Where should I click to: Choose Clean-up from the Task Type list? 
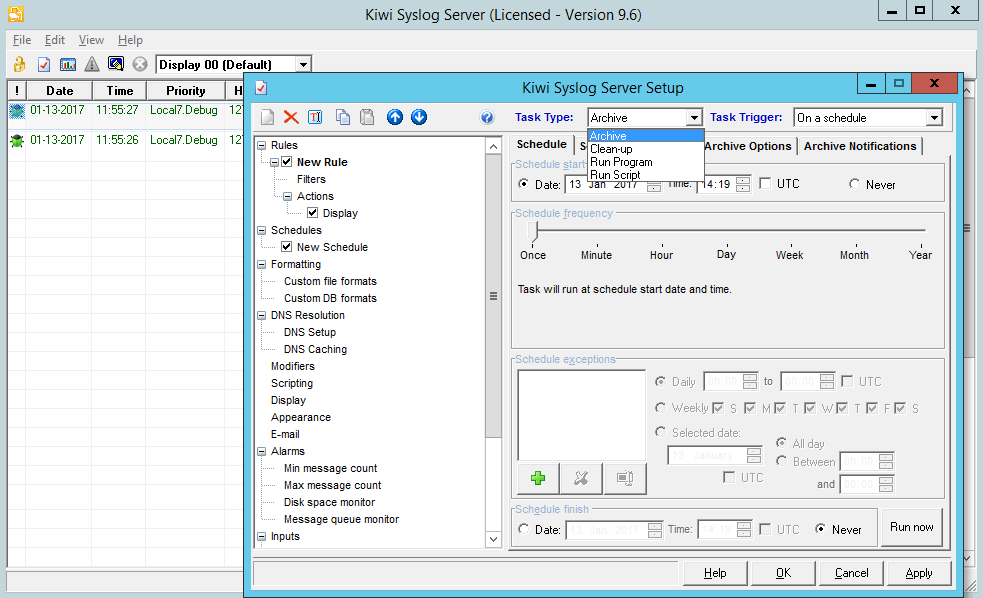[611, 149]
